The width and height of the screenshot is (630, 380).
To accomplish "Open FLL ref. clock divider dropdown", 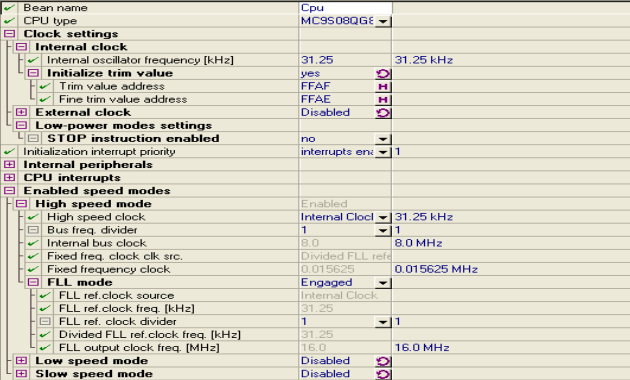I will pos(383,322).
